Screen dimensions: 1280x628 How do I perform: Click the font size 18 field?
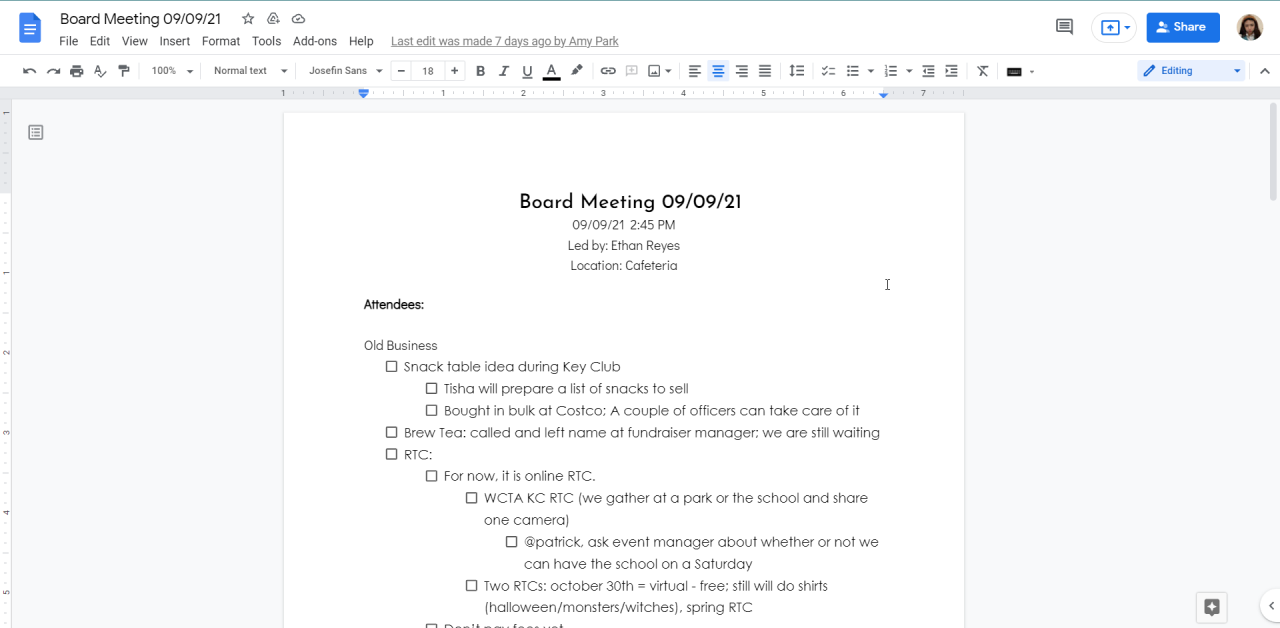tap(428, 71)
